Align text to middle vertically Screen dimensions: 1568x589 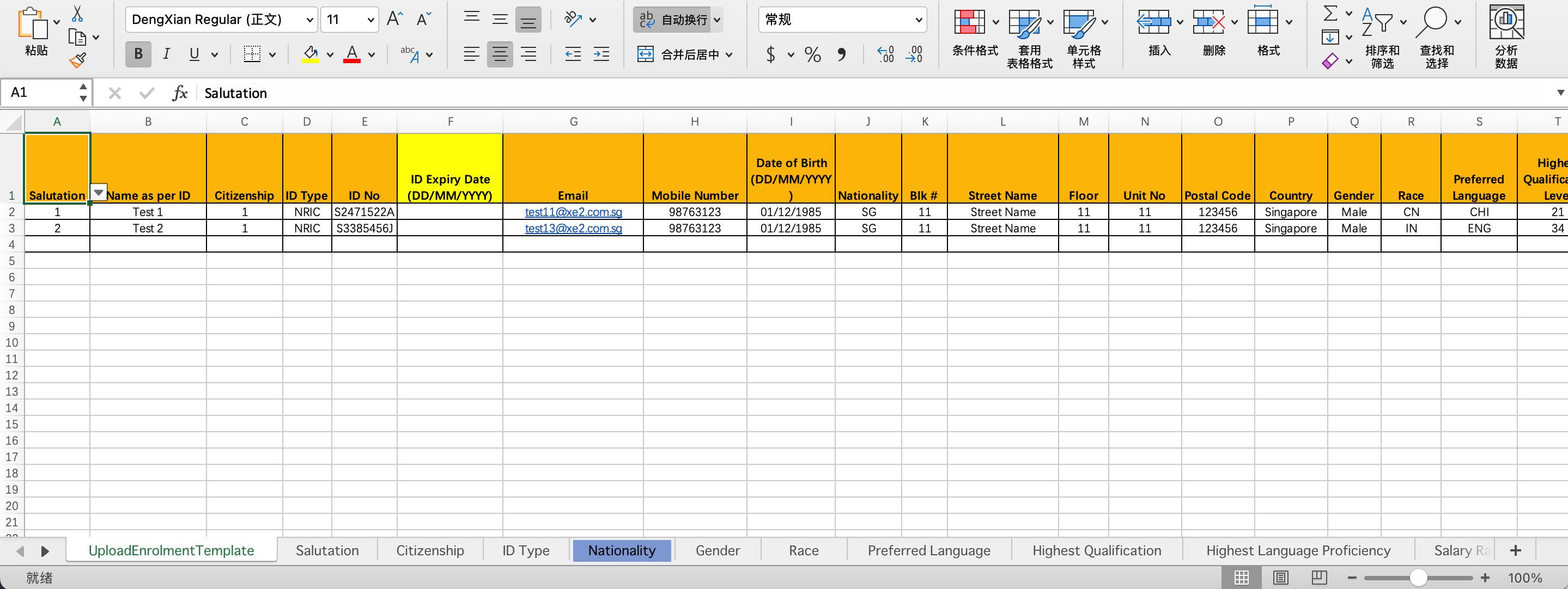500,19
